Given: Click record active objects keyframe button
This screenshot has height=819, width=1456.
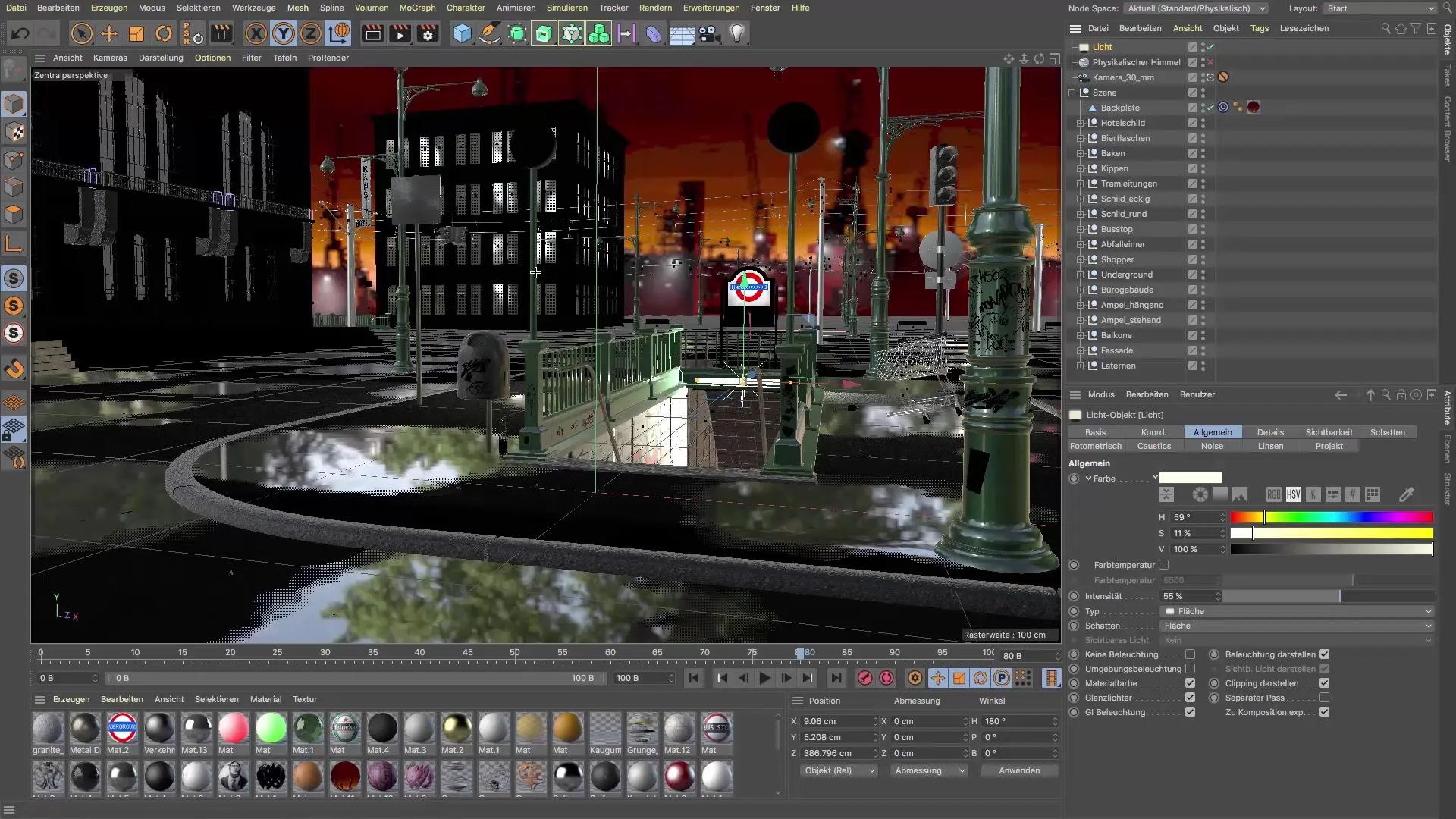Looking at the screenshot, I should (864, 678).
